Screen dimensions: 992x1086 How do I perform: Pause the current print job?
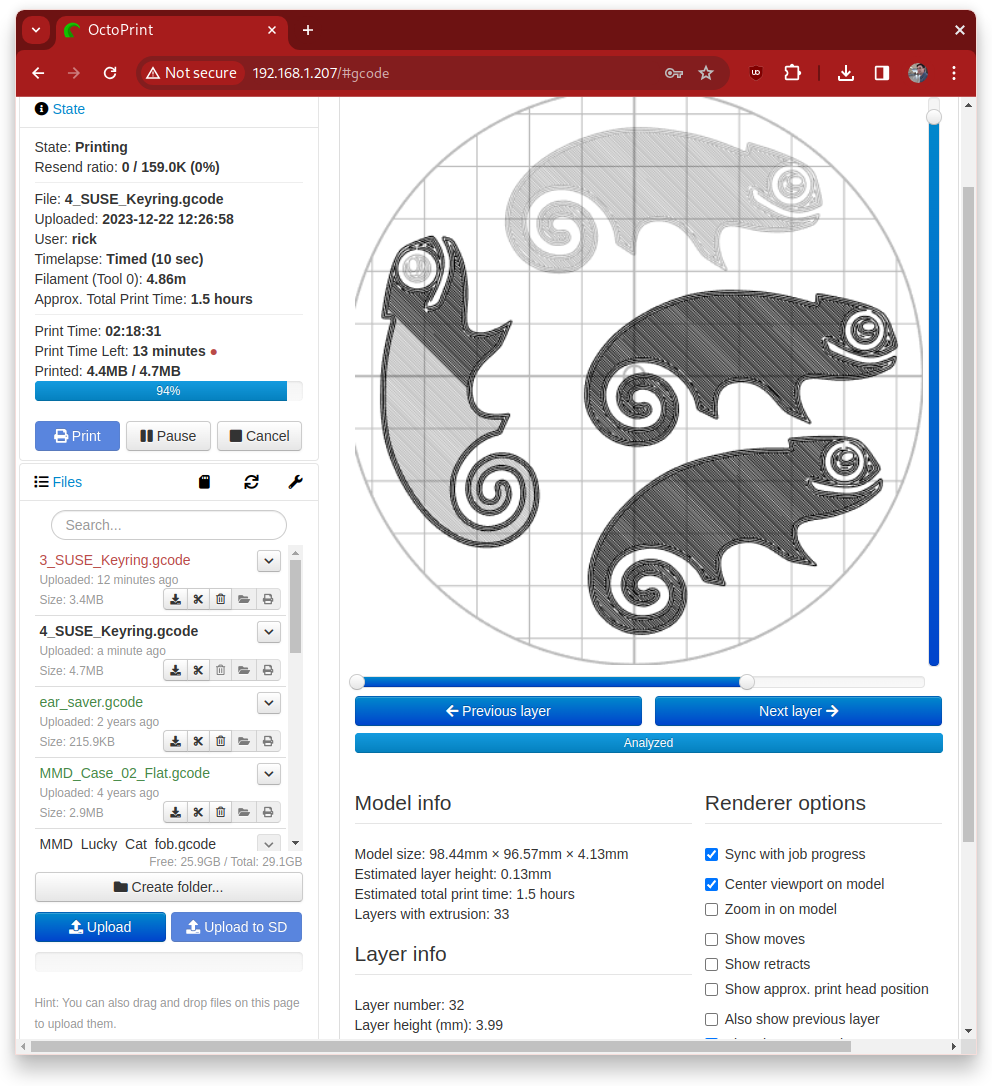168,436
